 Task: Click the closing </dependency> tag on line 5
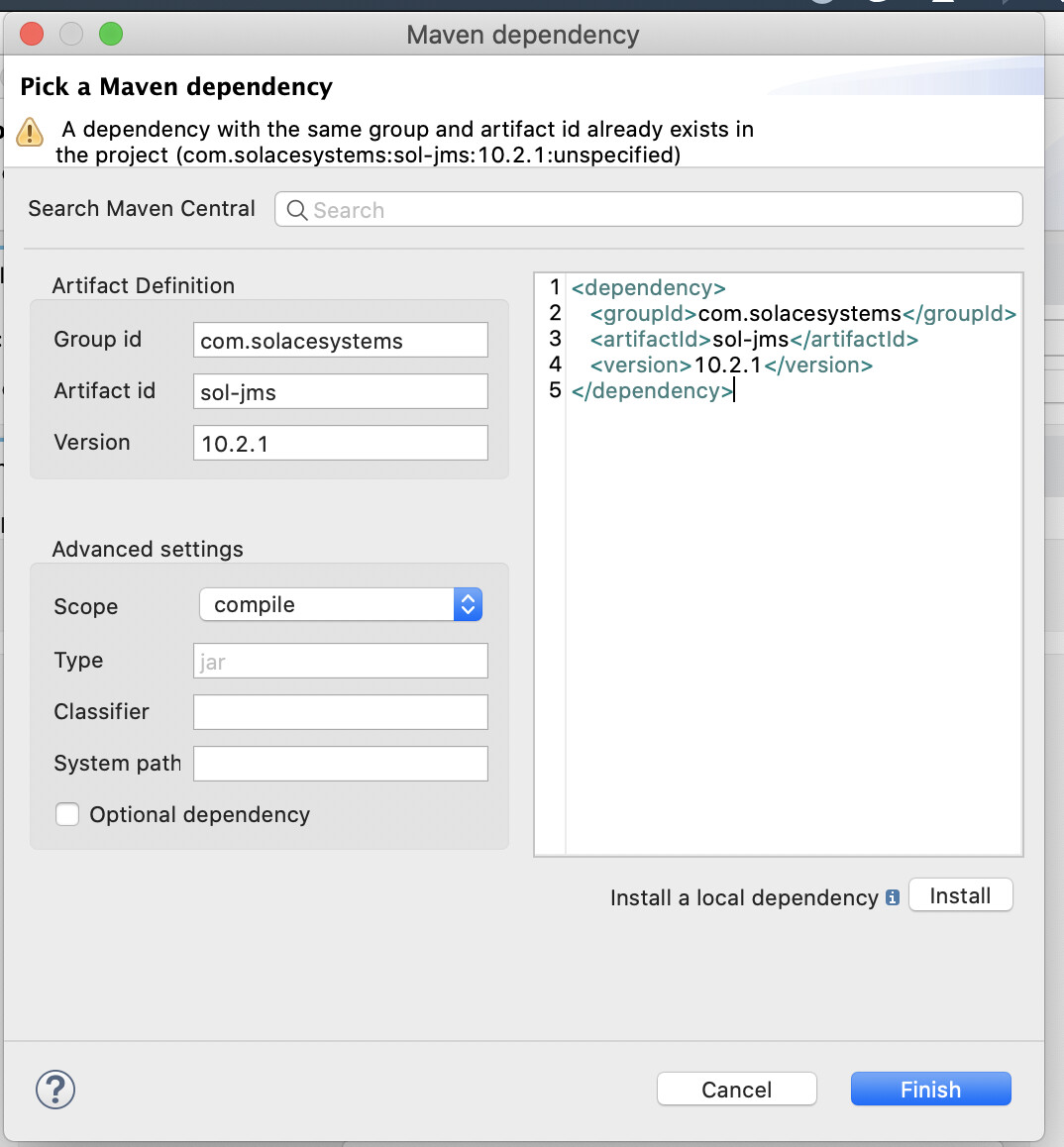click(x=652, y=390)
